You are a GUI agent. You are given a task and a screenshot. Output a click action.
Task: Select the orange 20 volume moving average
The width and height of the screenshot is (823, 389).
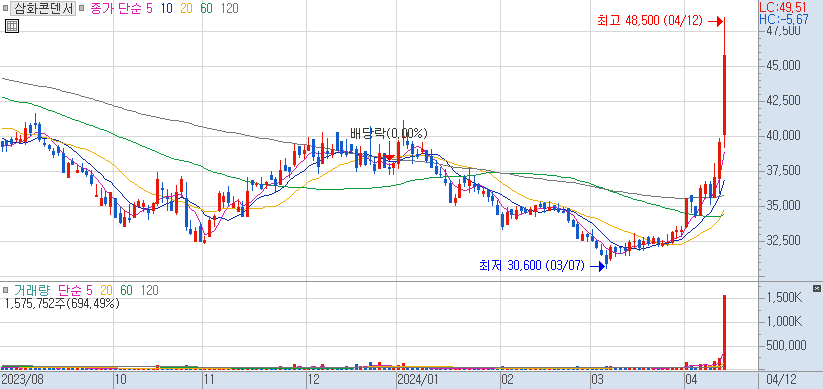coord(107,290)
